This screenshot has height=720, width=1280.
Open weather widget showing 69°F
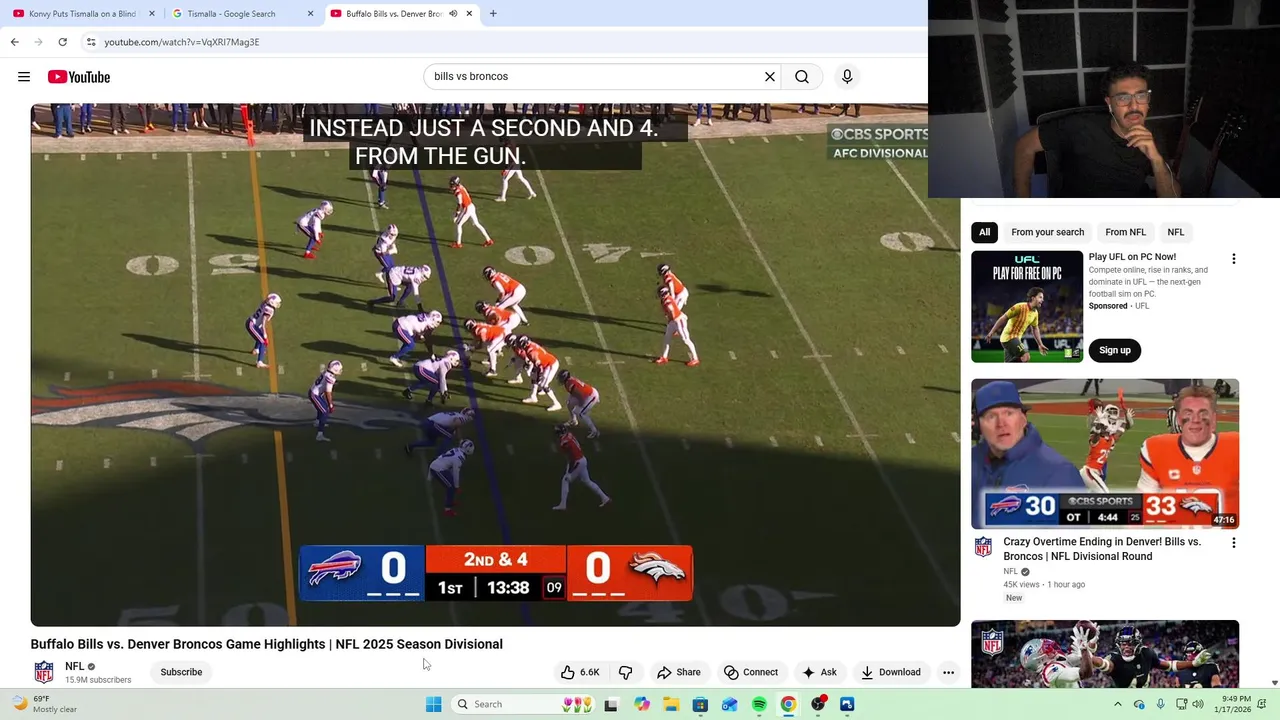(44, 704)
